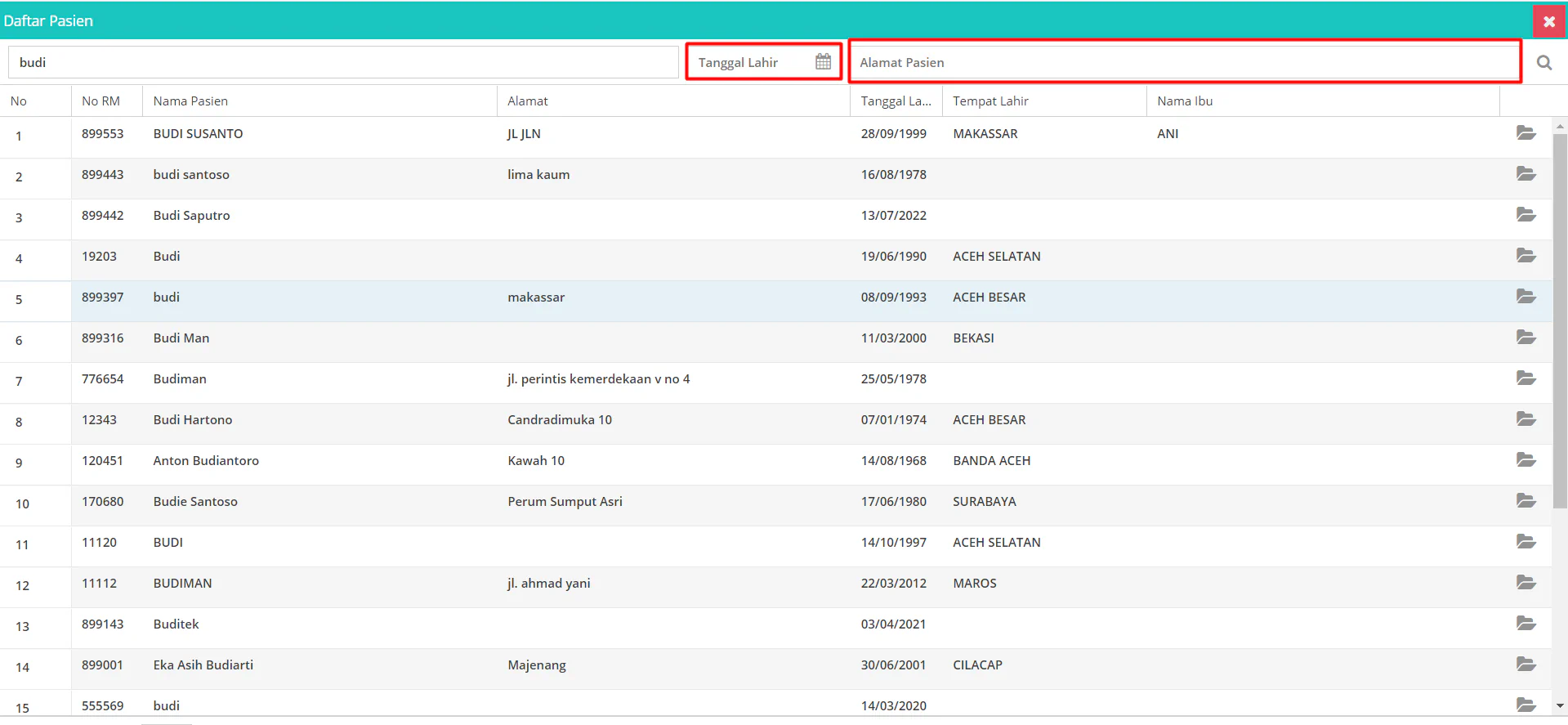
Task: Open folder icon for RM 11120 row
Action: point(1526,541)
